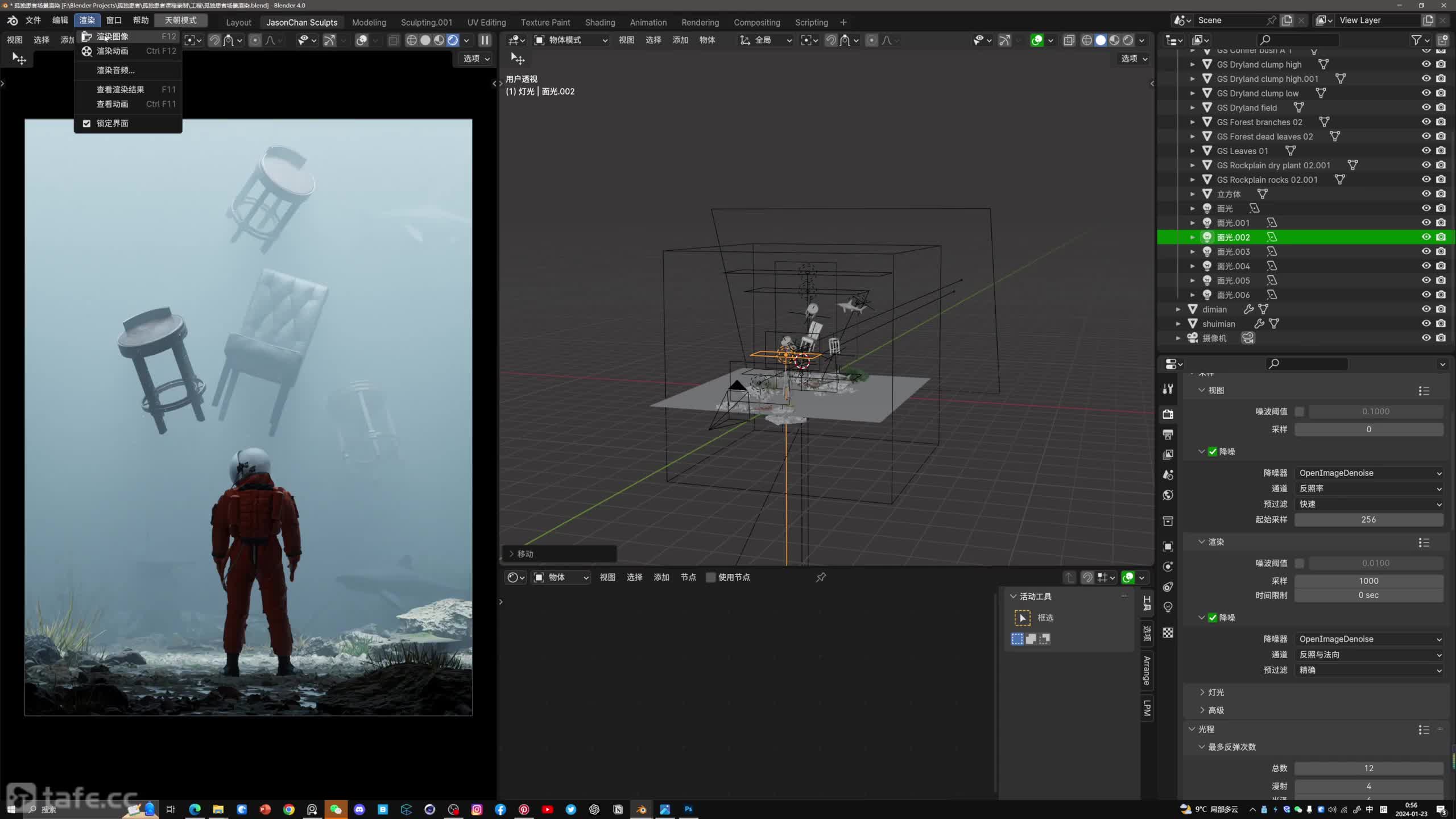Open the Scene properties tab

1168,475
